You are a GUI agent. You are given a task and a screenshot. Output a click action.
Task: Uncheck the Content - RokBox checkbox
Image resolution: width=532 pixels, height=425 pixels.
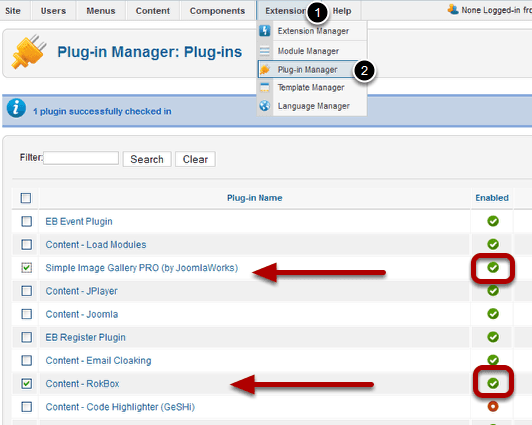pyautogui.click(x=26, y=384)
